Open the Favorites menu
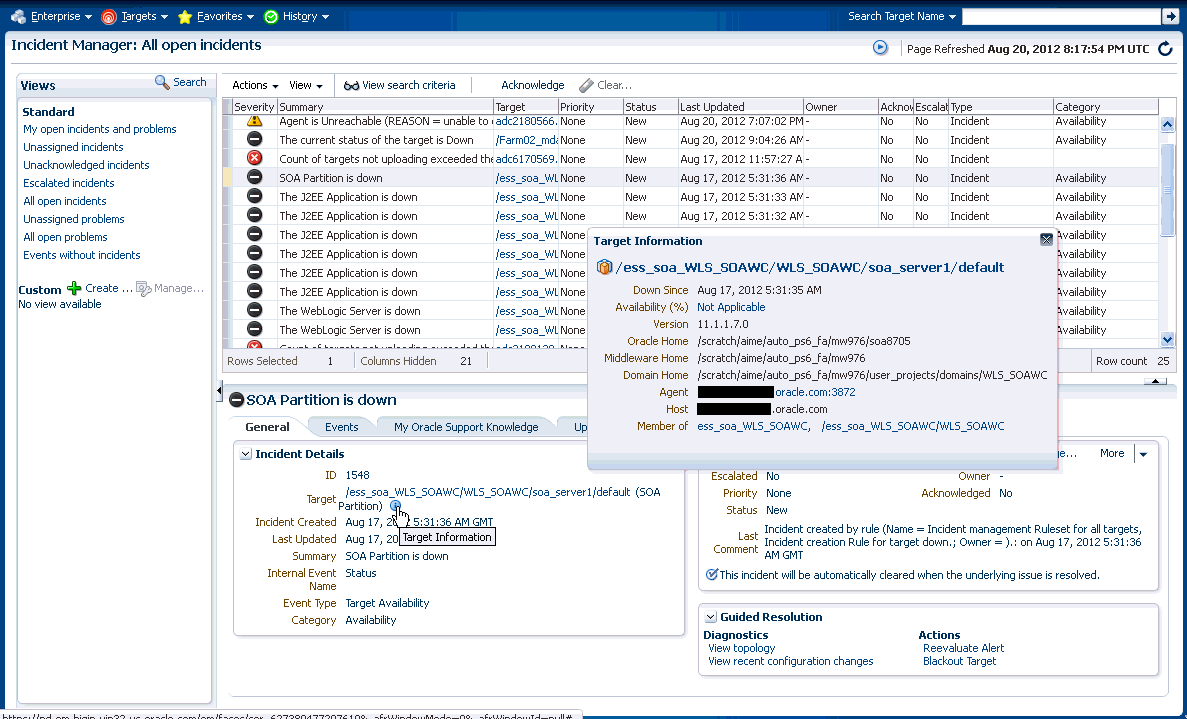This screenshot has height=719, width=1187. (216, 16)
